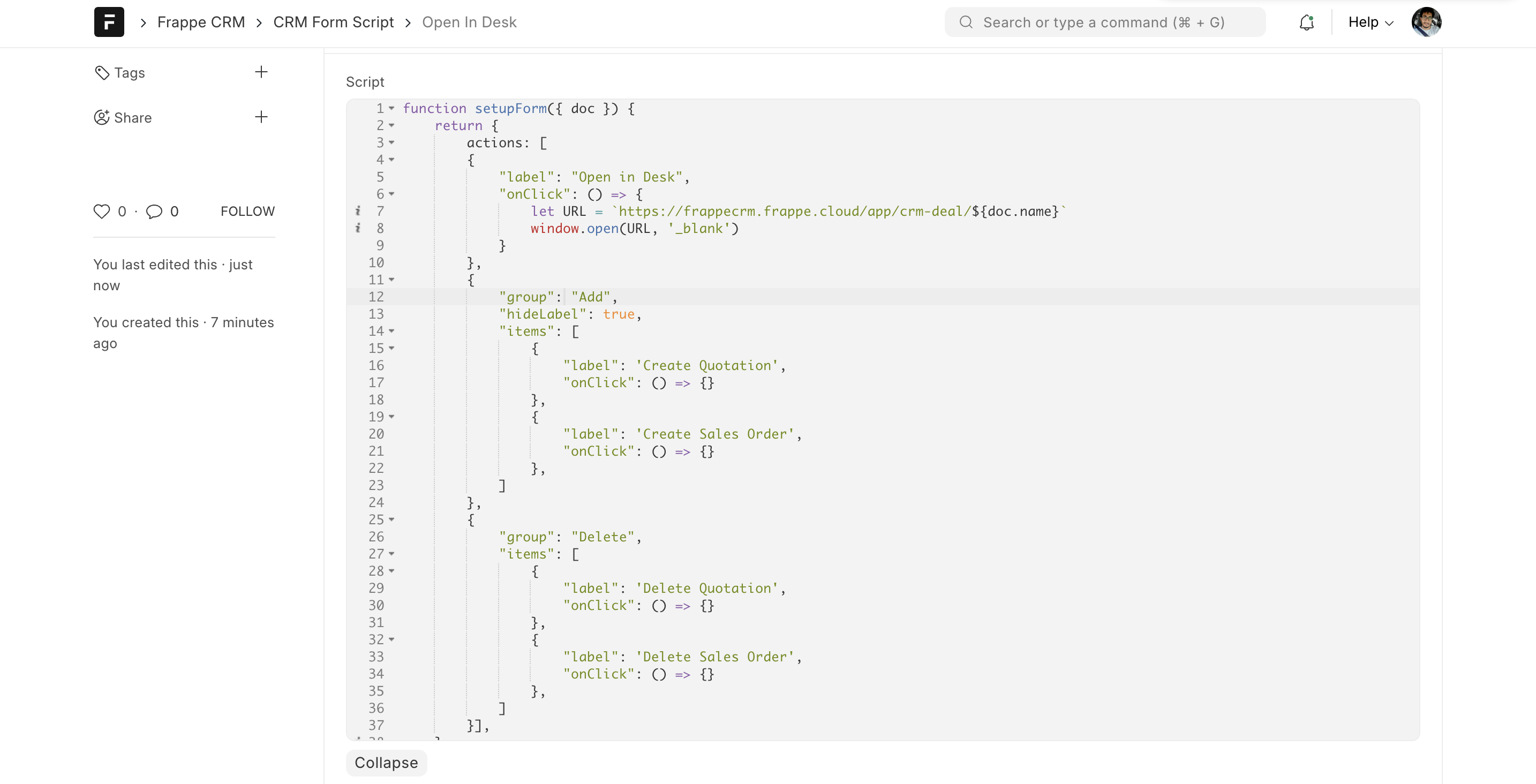This screenshot has height=784, width=1536.
Task: Go to Frappe CRM breadcrumb
Action: [x=201, y=22]
